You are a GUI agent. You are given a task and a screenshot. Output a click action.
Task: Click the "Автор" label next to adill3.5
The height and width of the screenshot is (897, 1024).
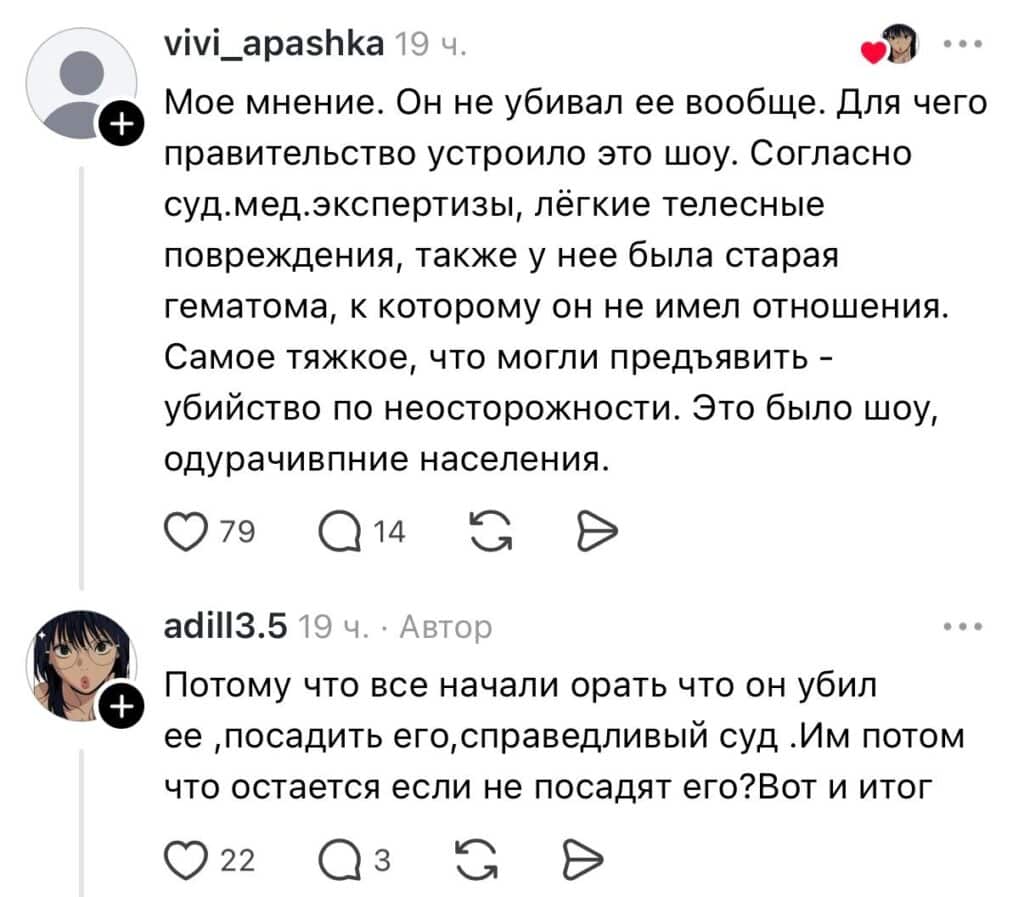445,627
